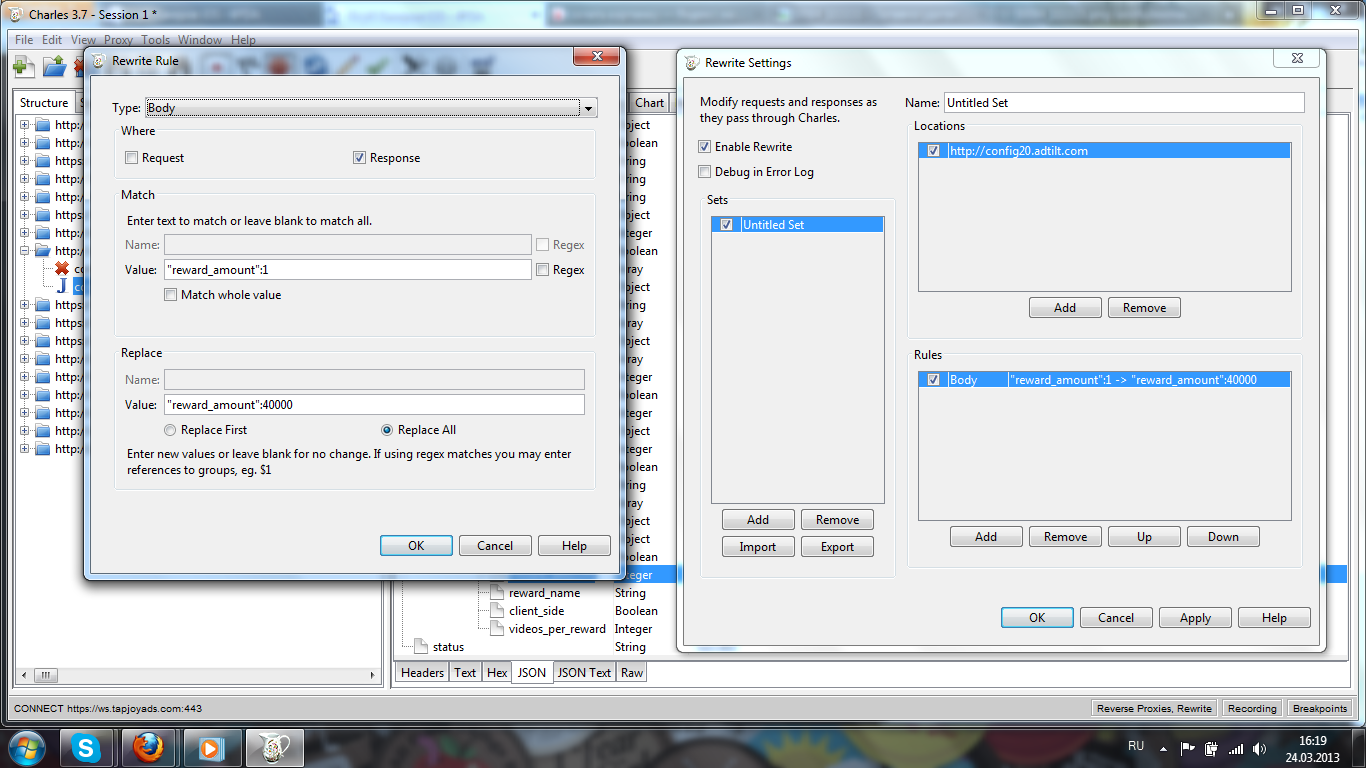The width and height of the screenshot is (1366, 768).
Task: Open the File menu
Action: [x=24, y=40]
